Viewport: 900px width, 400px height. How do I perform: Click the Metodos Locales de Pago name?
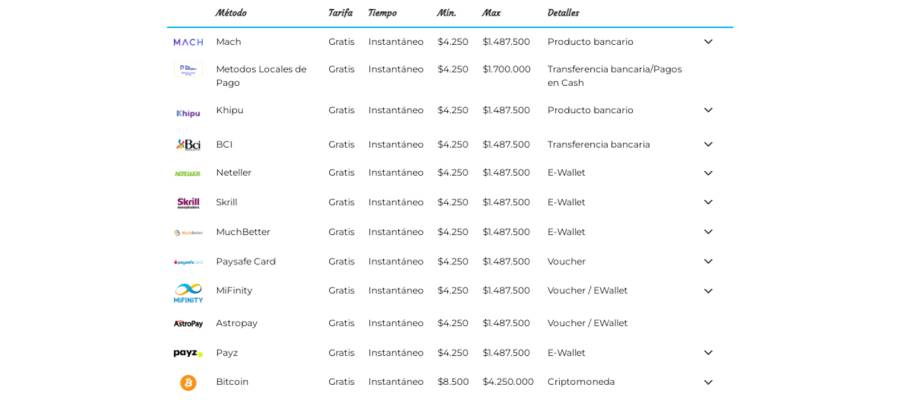click(x=261, y=76)
